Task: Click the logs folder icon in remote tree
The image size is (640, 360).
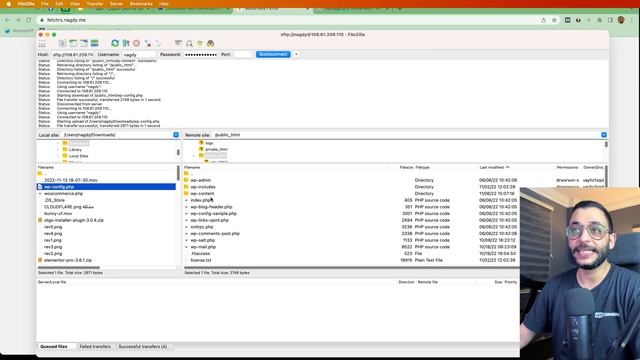Action: pyautogui.click(x=201, y=143)
